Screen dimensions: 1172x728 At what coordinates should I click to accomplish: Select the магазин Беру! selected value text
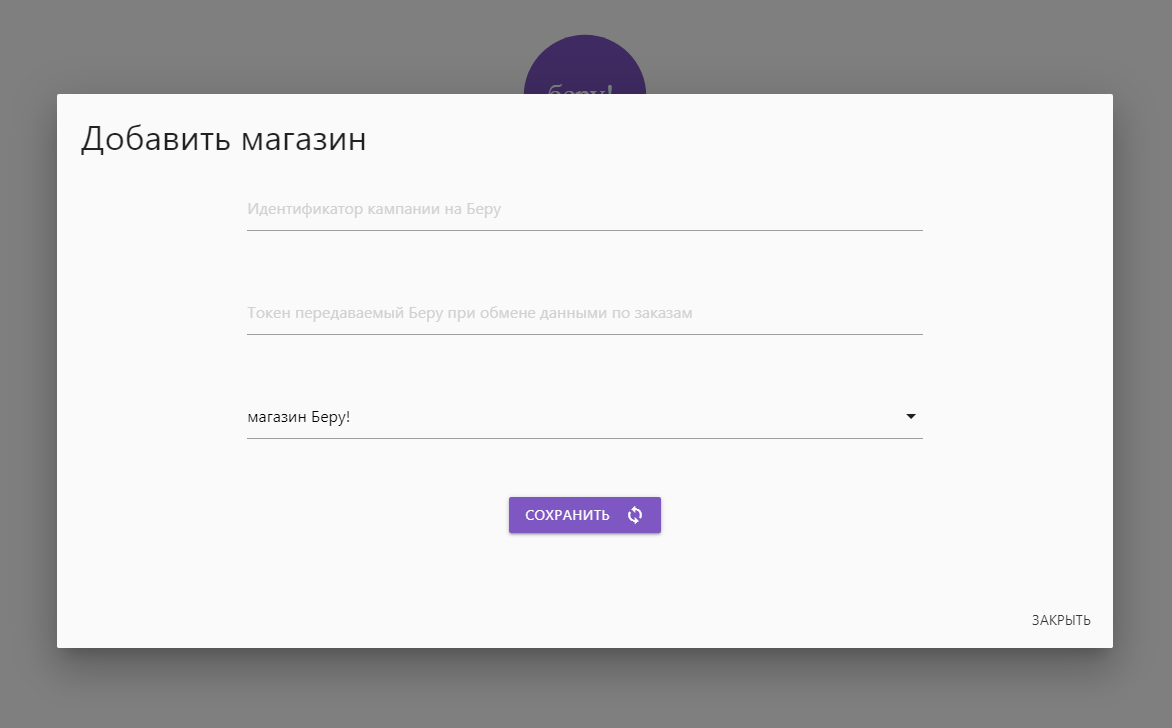pyautogui.click(x=298, y=417)
